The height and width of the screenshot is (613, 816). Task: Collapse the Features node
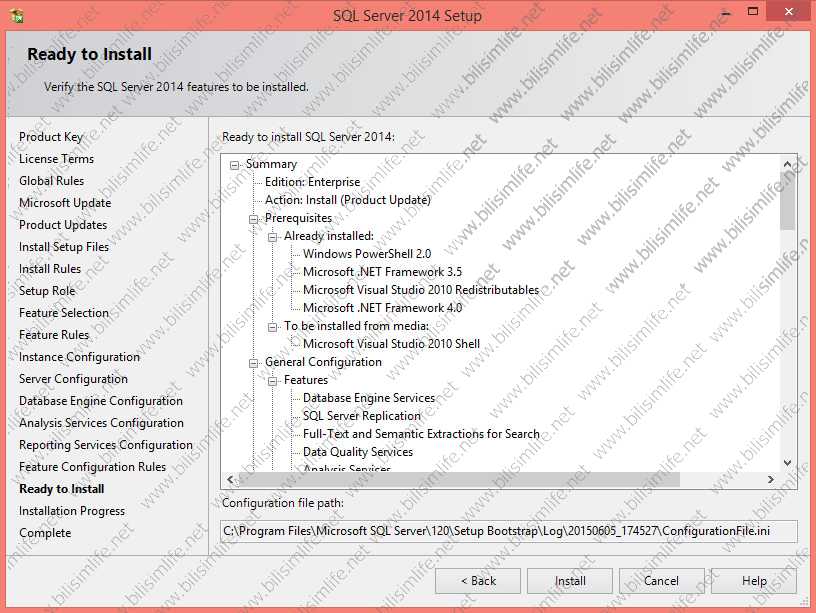coord(273,381)
